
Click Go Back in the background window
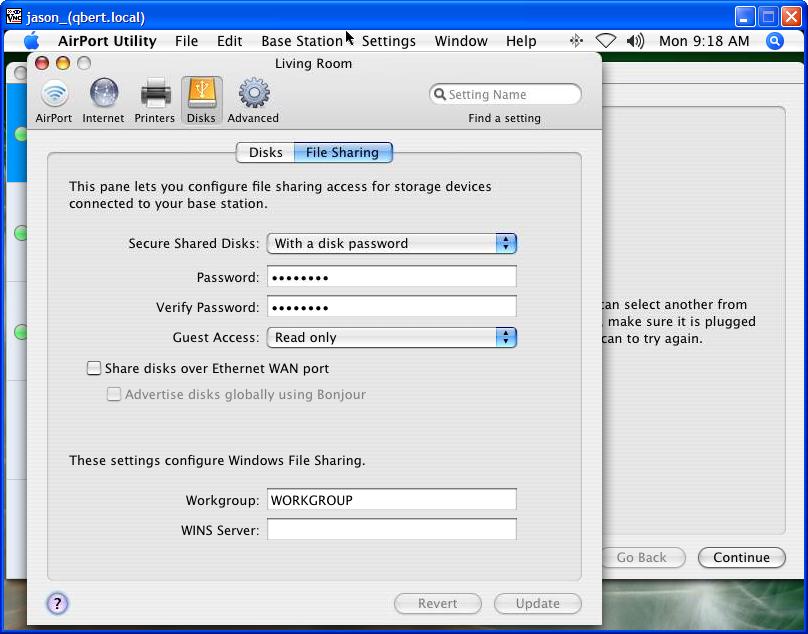[x=642, y=557]
